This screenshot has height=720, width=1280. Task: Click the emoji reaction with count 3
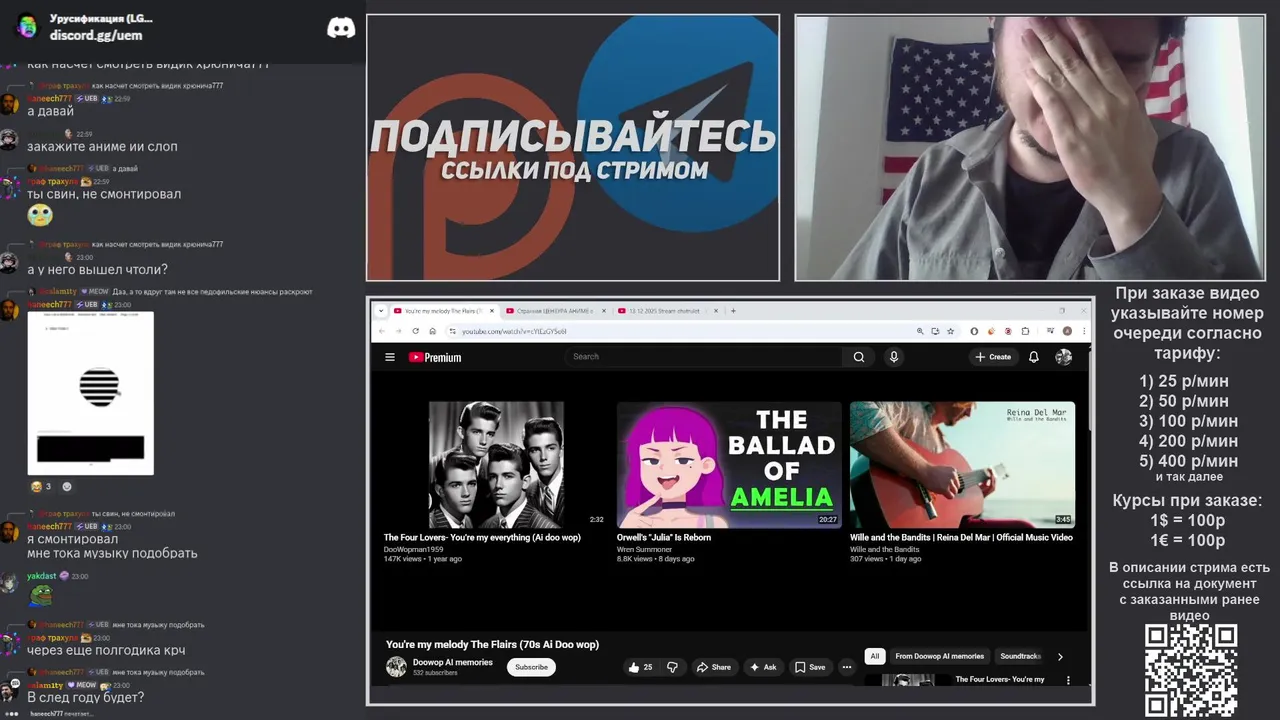point(41,487)
